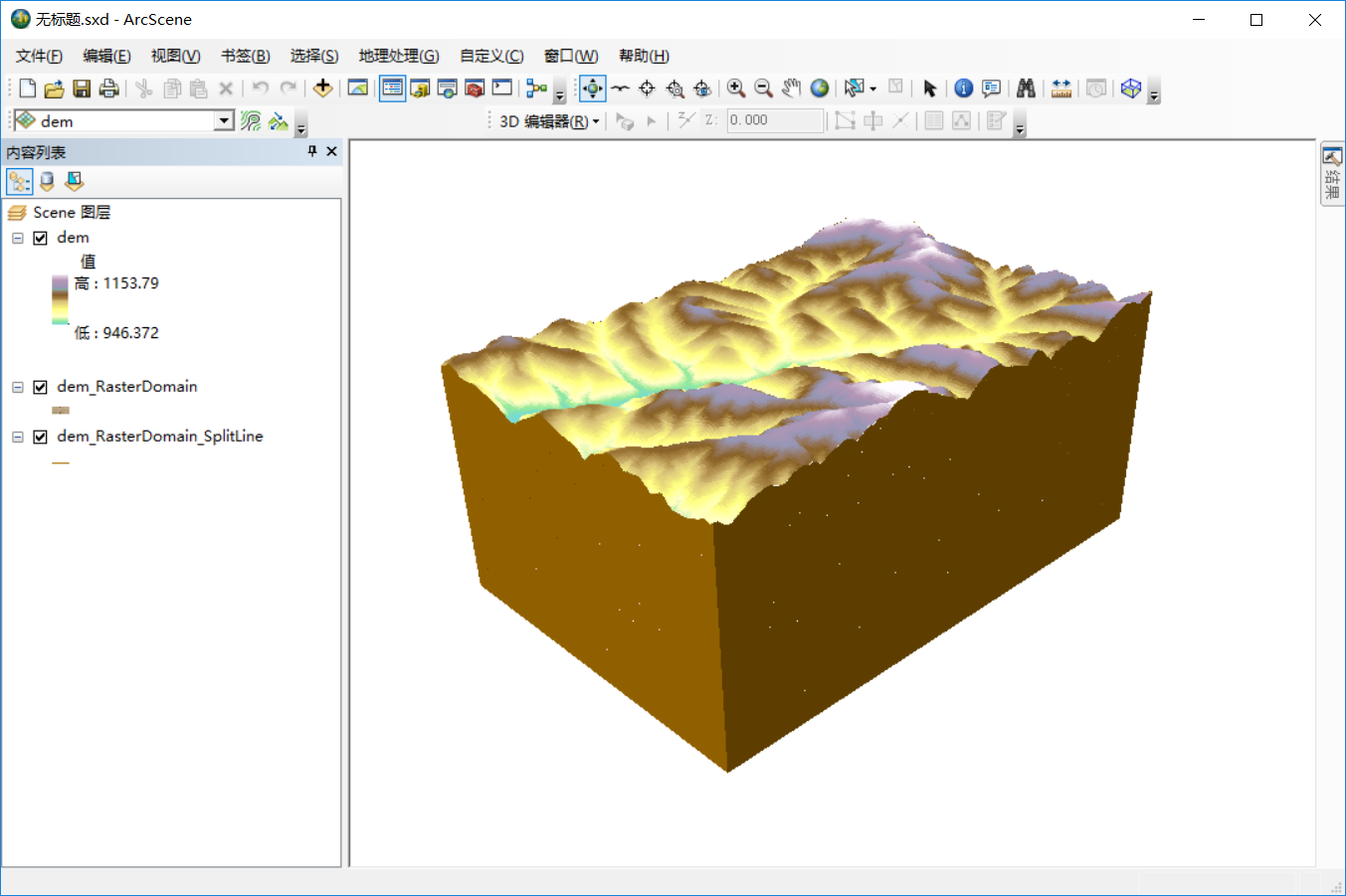Select the Scene 图层 root item

(x=71, y=212)
